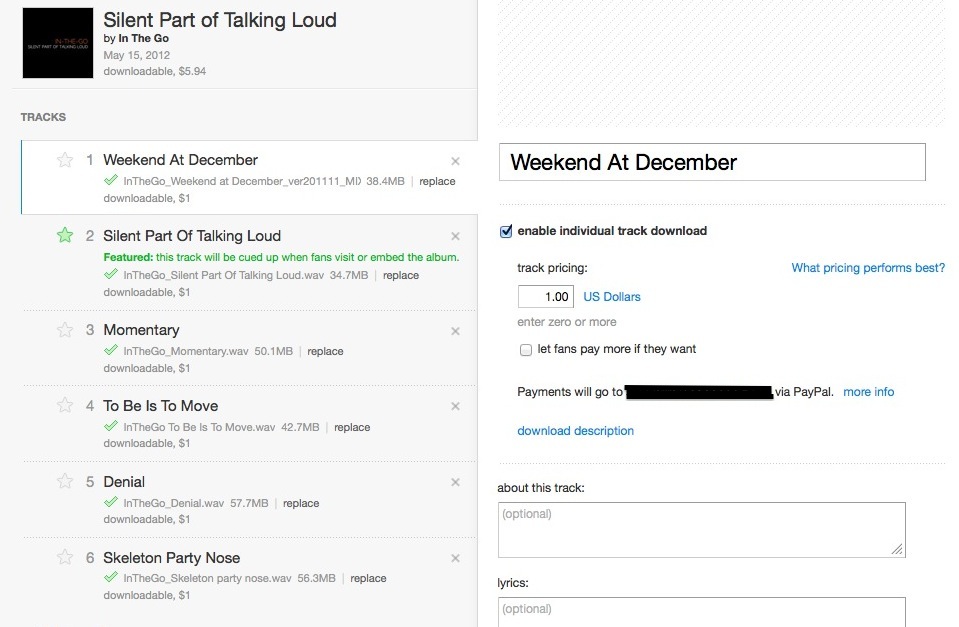The height and width of the screenshot is (627, 959).
Task: Remove the Skeleton Party Nose track with X
Action: 456,558
